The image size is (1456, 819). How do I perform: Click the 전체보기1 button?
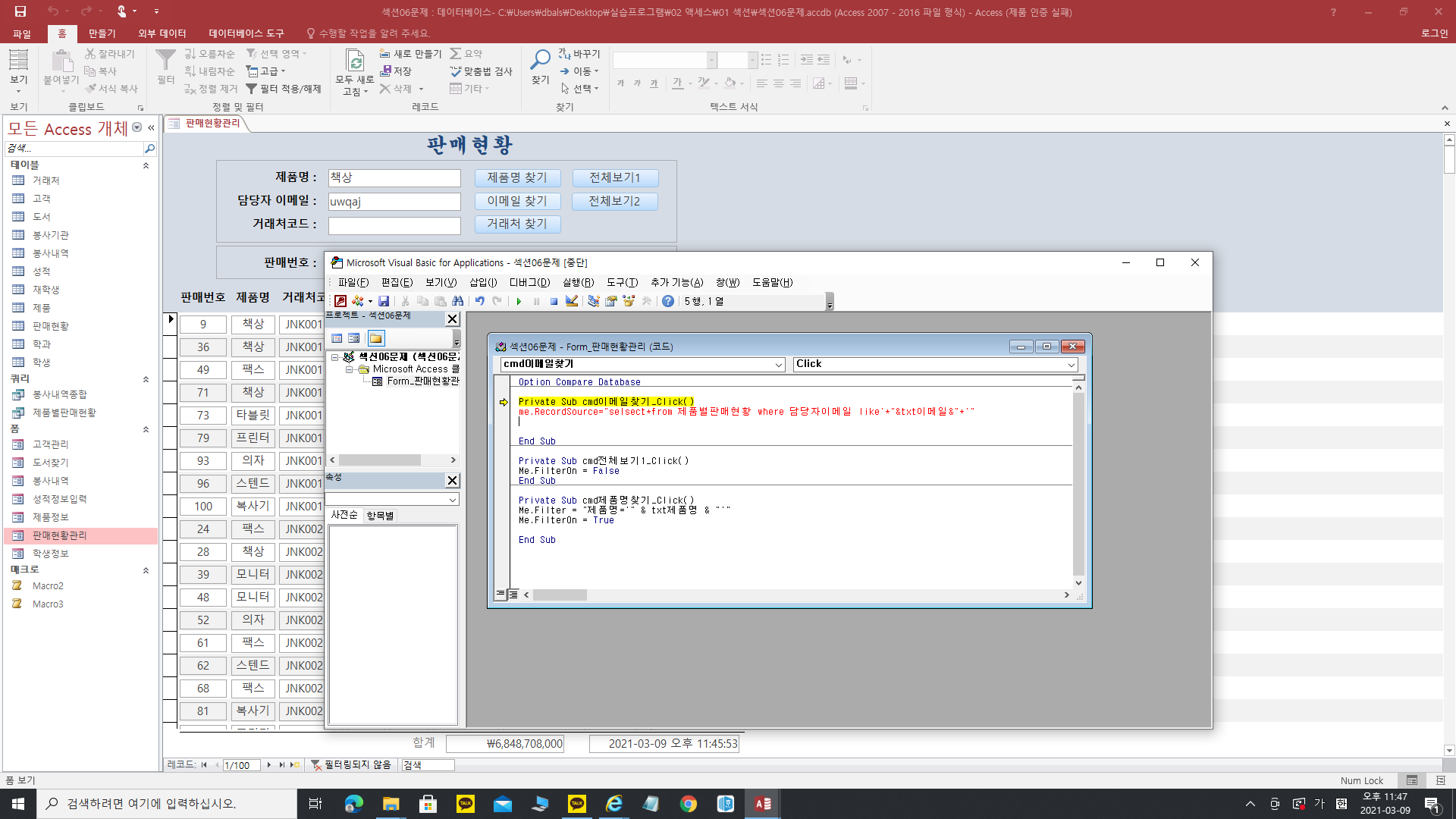pos(614,177)
